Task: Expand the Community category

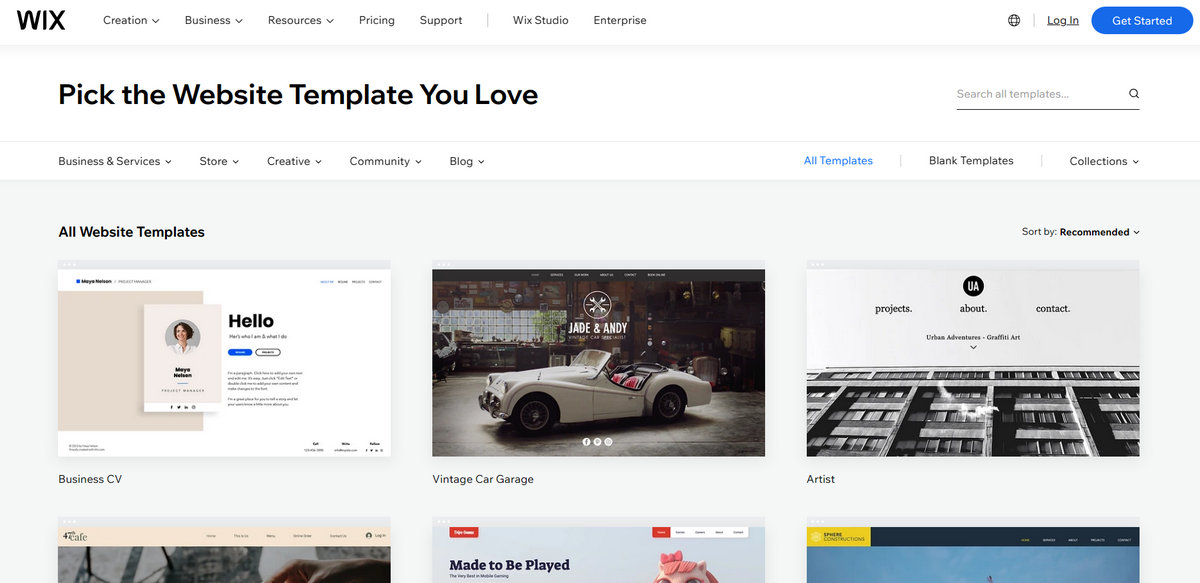Action: [x=385, y=161]
